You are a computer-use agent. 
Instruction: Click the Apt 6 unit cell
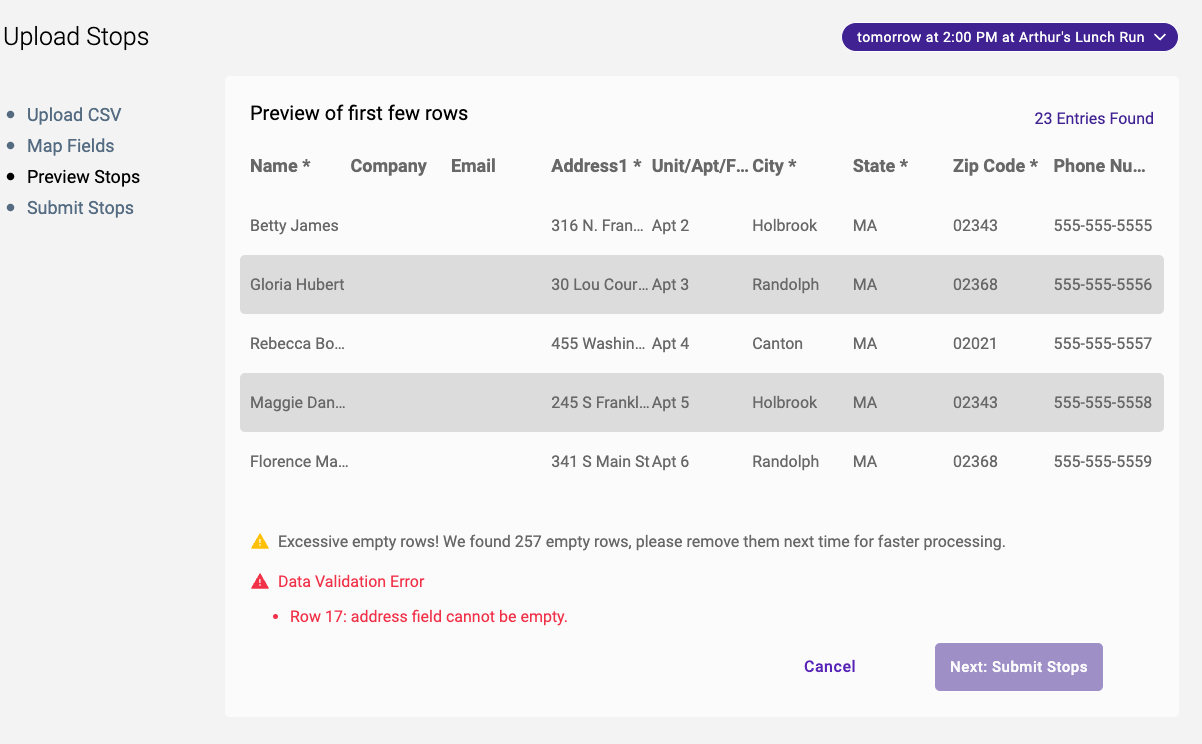[x=670, y=462]
